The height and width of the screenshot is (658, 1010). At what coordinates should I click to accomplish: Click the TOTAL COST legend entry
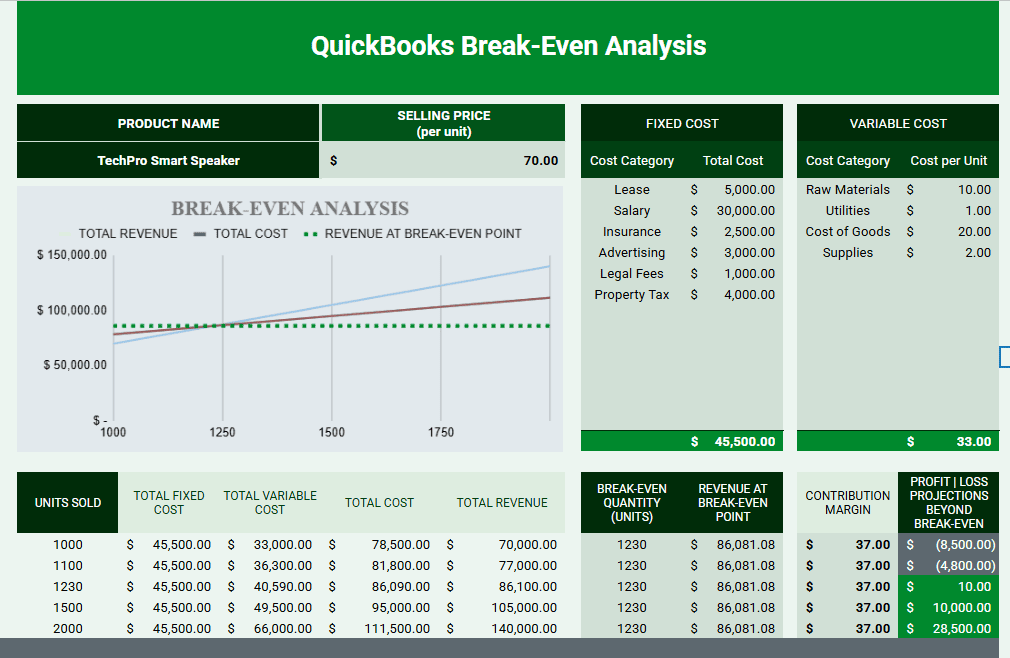(241, 234)
